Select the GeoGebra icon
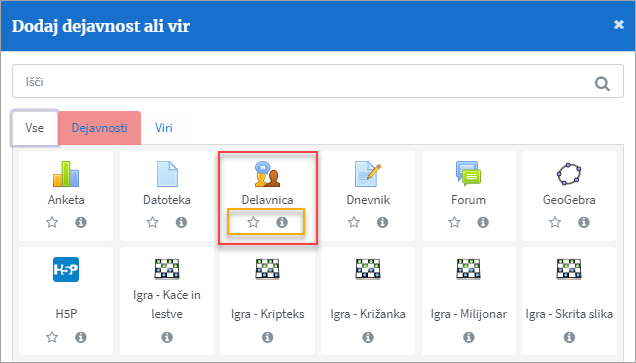 [x=569, y=174]
